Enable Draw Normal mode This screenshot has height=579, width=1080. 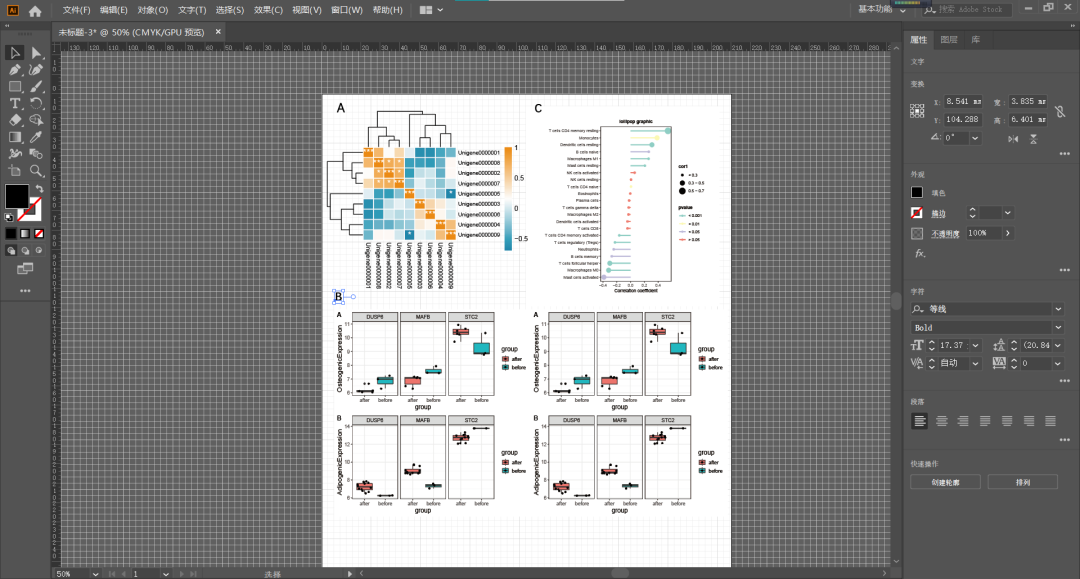tap(11, 251)
